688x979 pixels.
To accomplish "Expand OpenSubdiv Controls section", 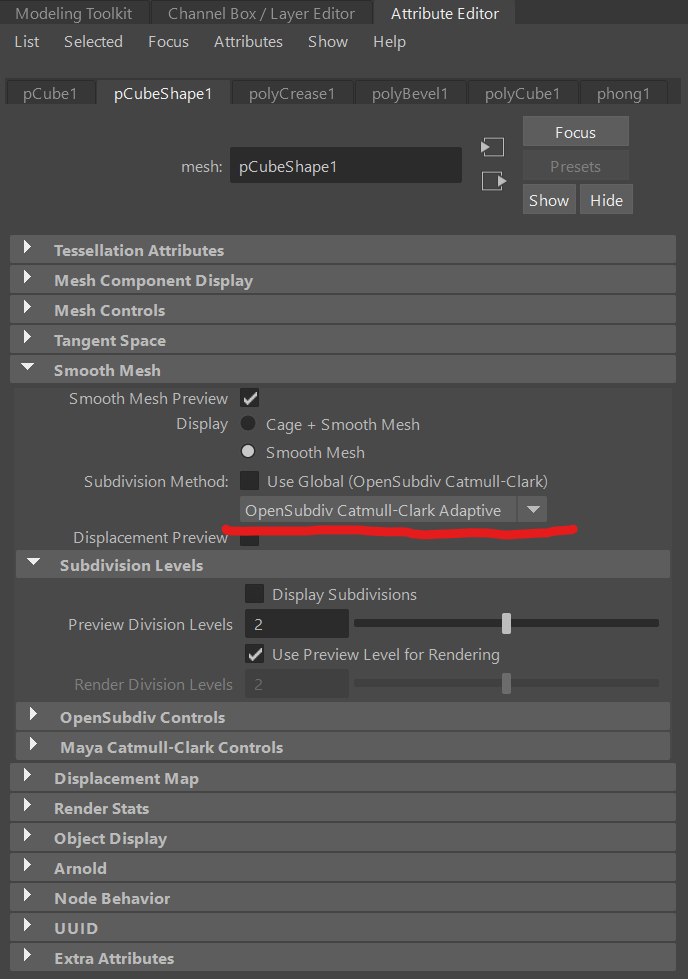I will [x=343, y=717].
